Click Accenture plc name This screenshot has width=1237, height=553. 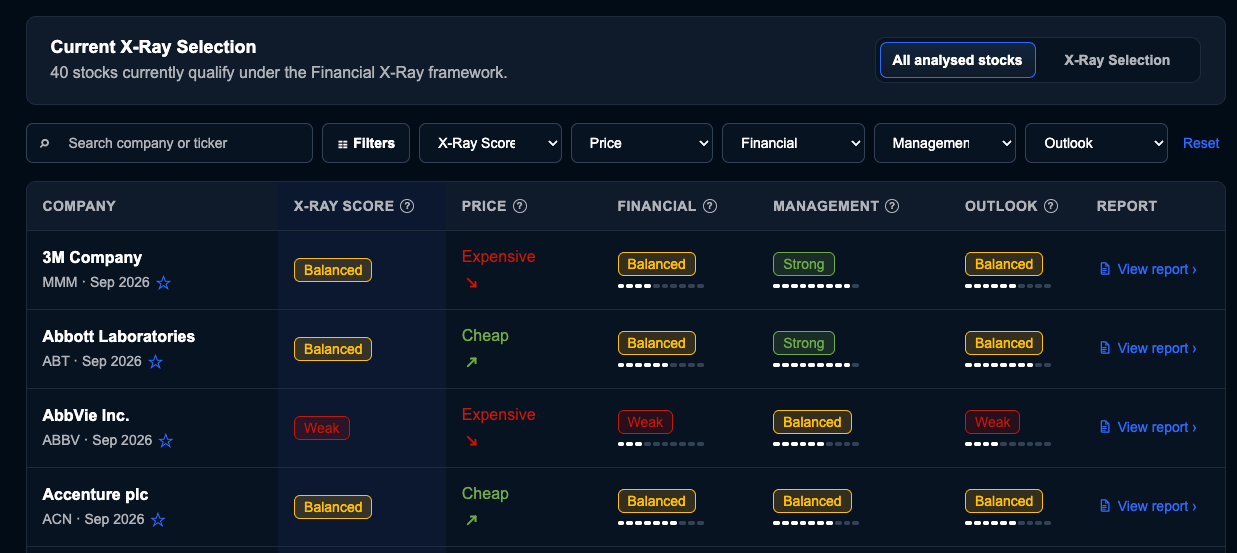[x=95, y=494]
